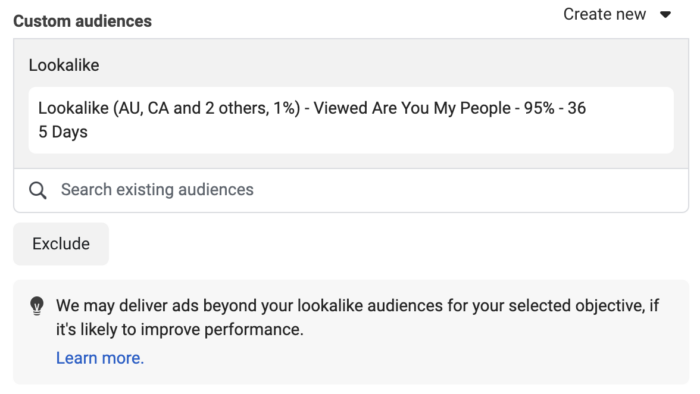700x394 pixels.
Task: Click the Custom audiences heading
Action: point(83,21)
